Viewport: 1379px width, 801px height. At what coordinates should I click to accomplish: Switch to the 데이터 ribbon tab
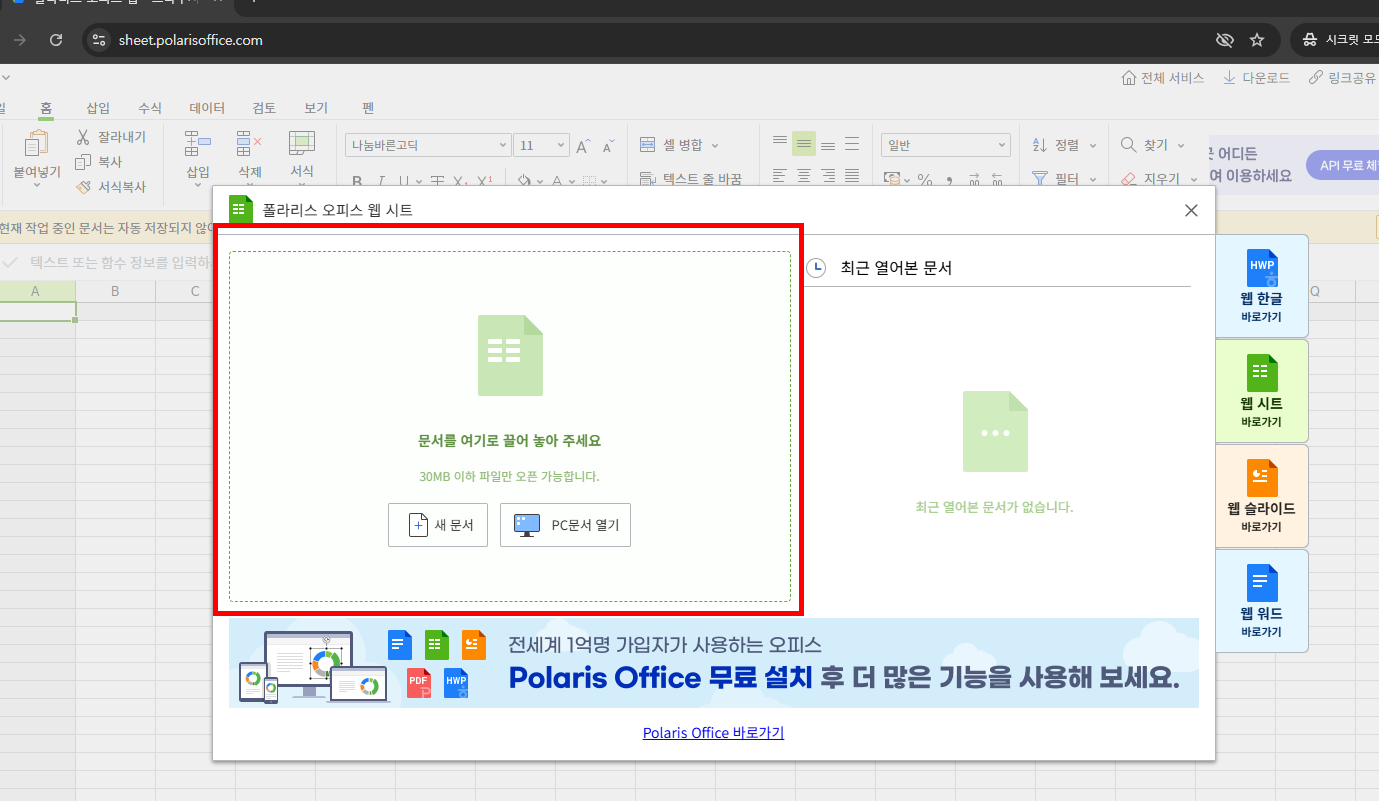206,107
